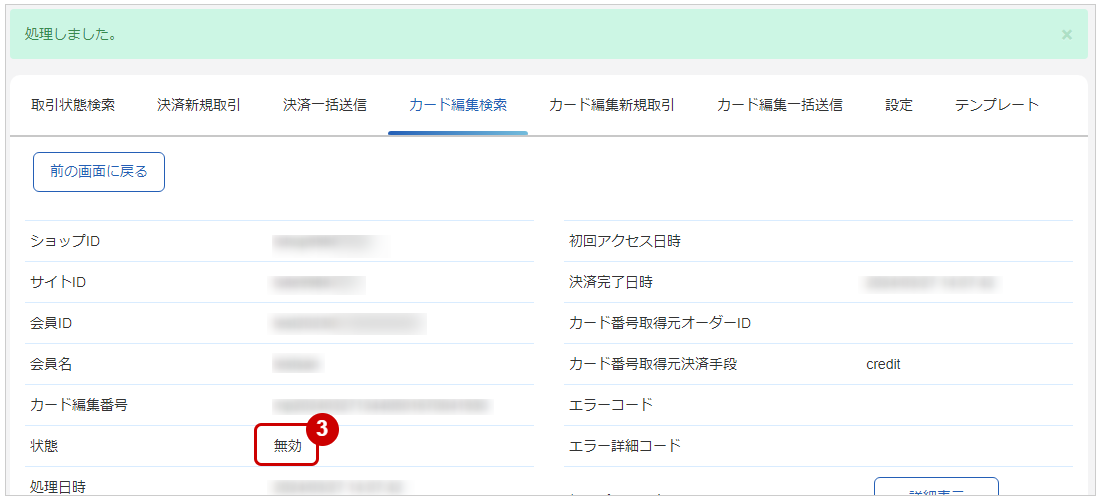Click the エラー詳細コード label
Screen dimensions: 1100x501
point(625,446)
